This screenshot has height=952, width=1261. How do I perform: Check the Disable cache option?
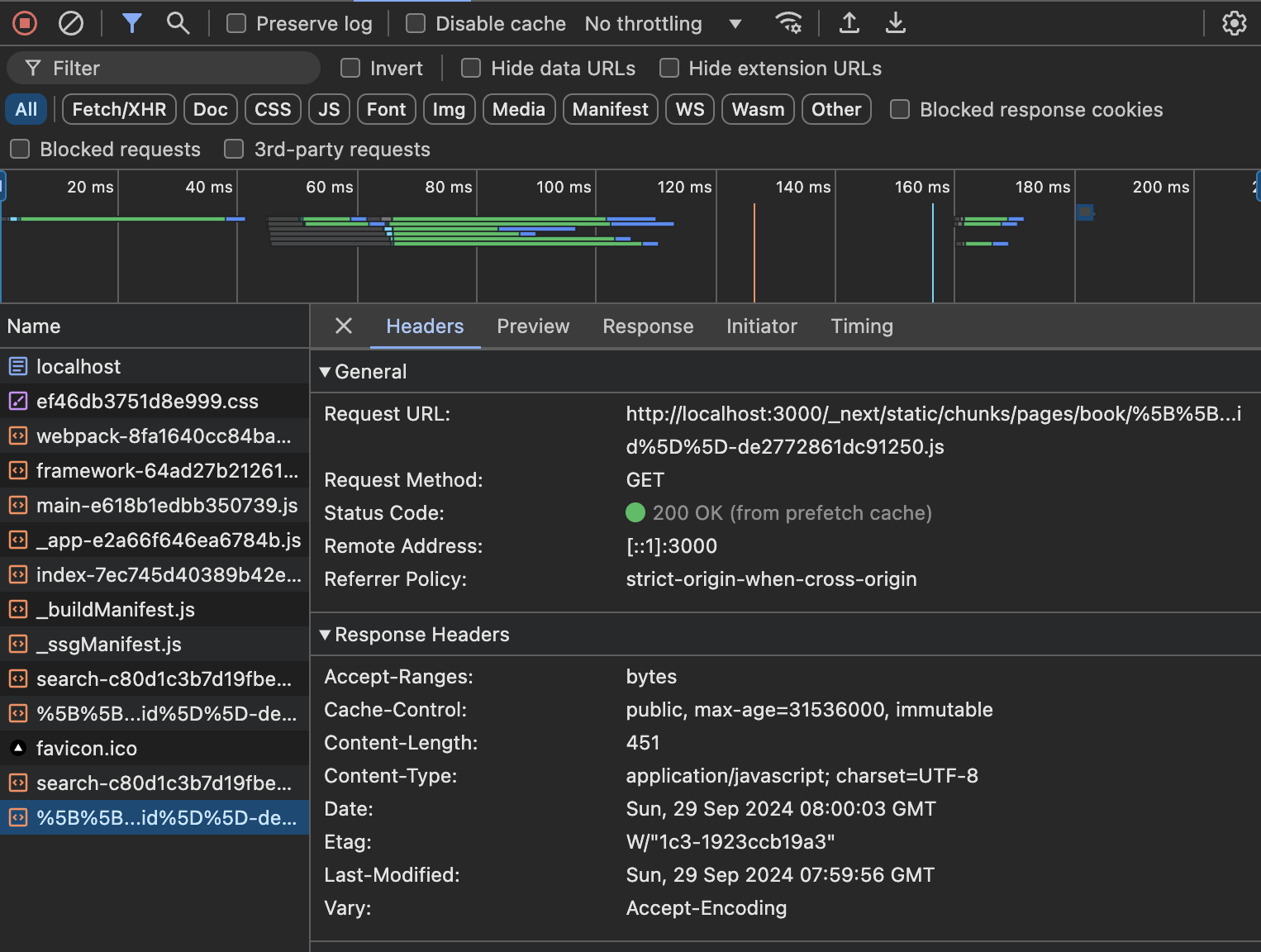pyautogui.click(x=416, y=24)
